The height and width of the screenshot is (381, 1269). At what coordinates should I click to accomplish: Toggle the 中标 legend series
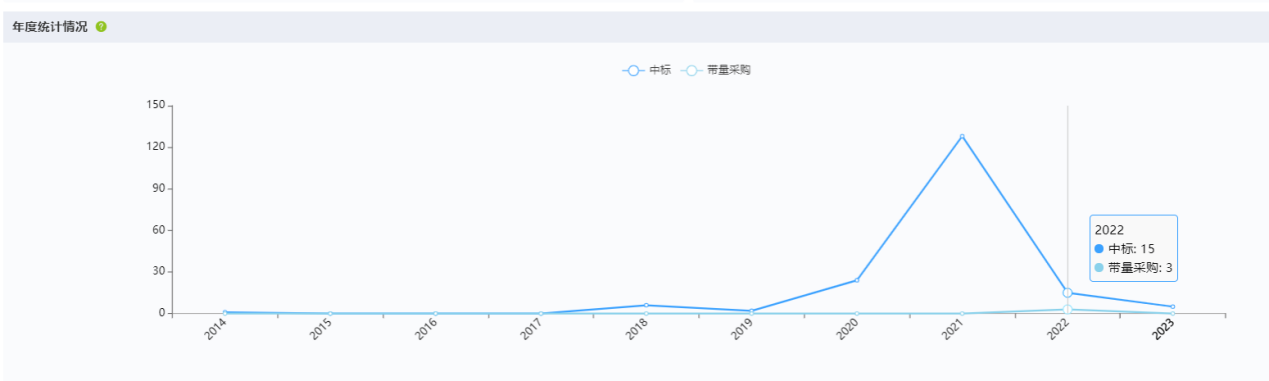647,70
